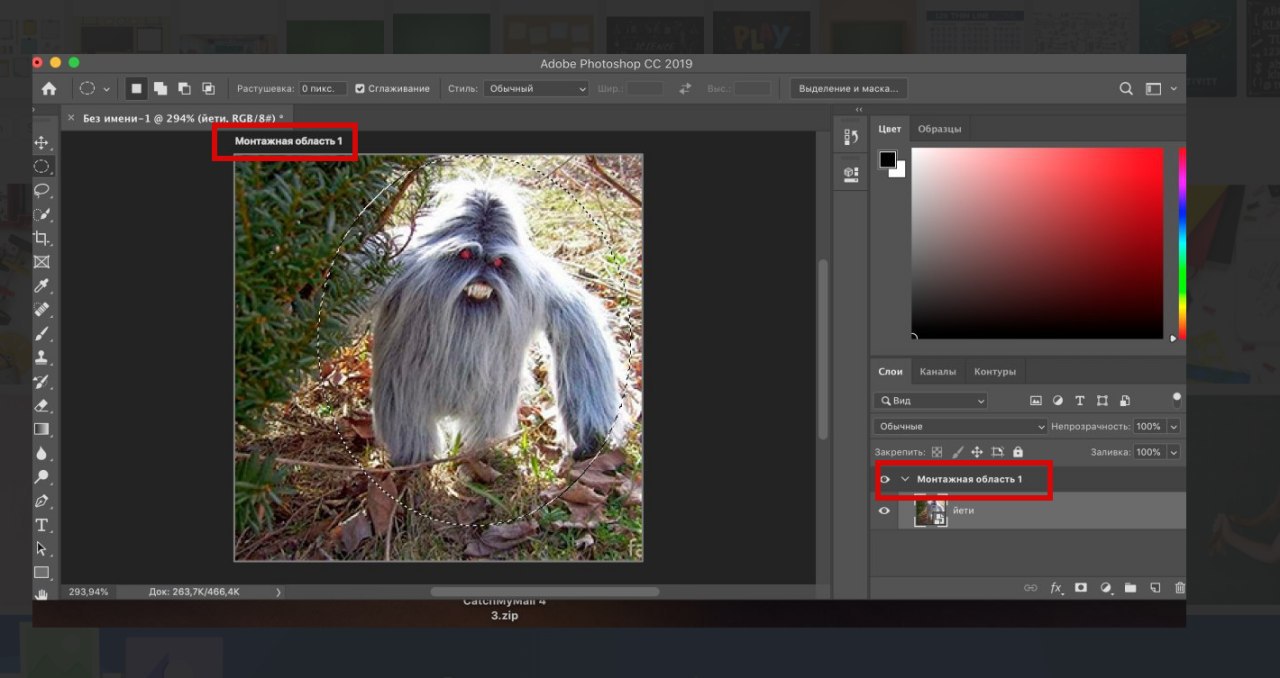
Task: Create new adjustment layer
Action: point(1106,588)
